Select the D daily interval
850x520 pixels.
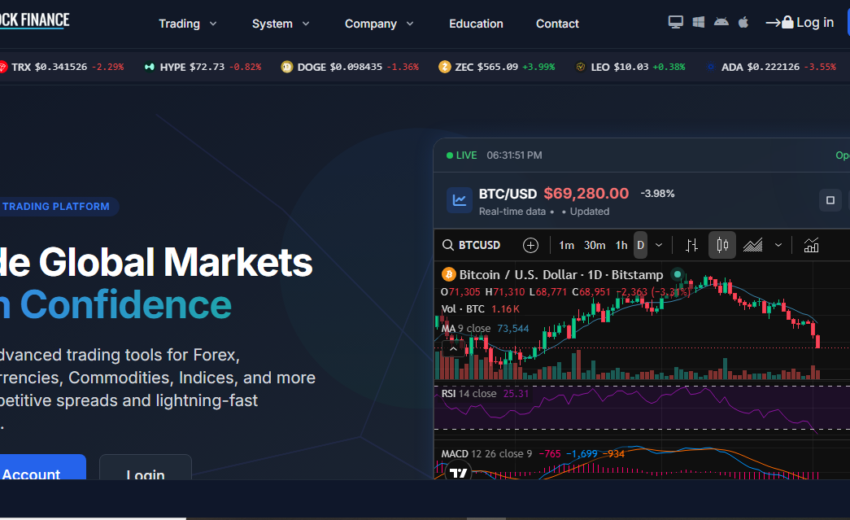pos(640,246)
